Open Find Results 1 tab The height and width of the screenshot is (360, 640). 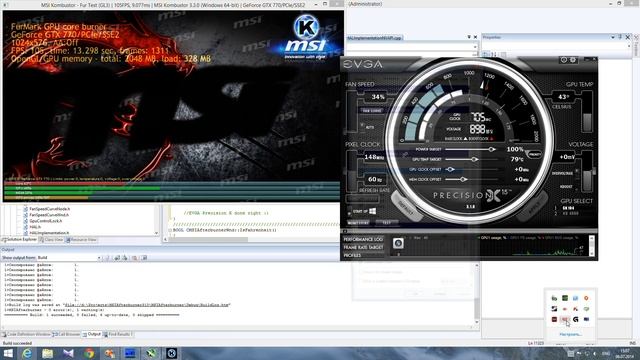(x=118, y=334)
